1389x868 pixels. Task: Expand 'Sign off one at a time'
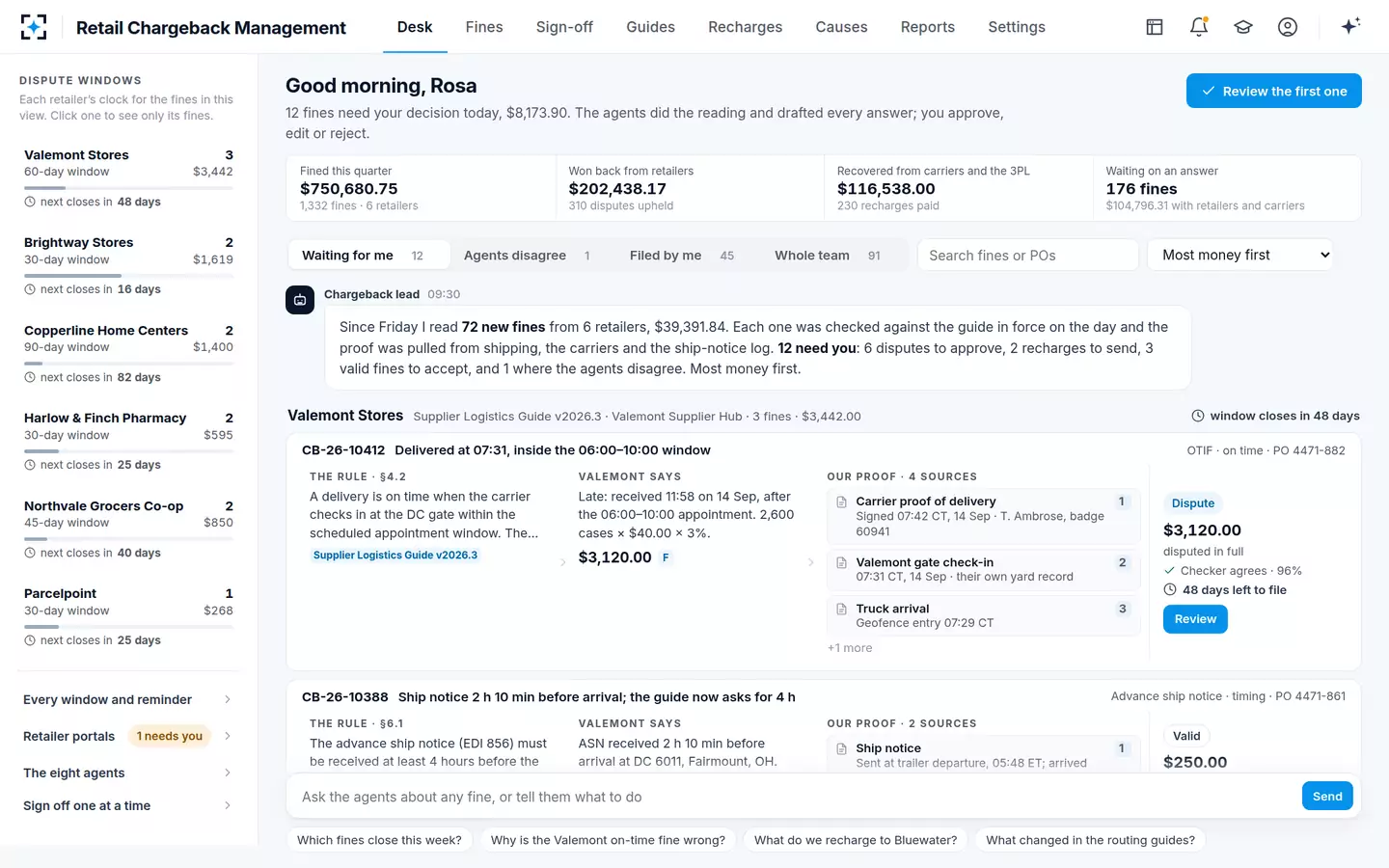(x=127, y=805)
